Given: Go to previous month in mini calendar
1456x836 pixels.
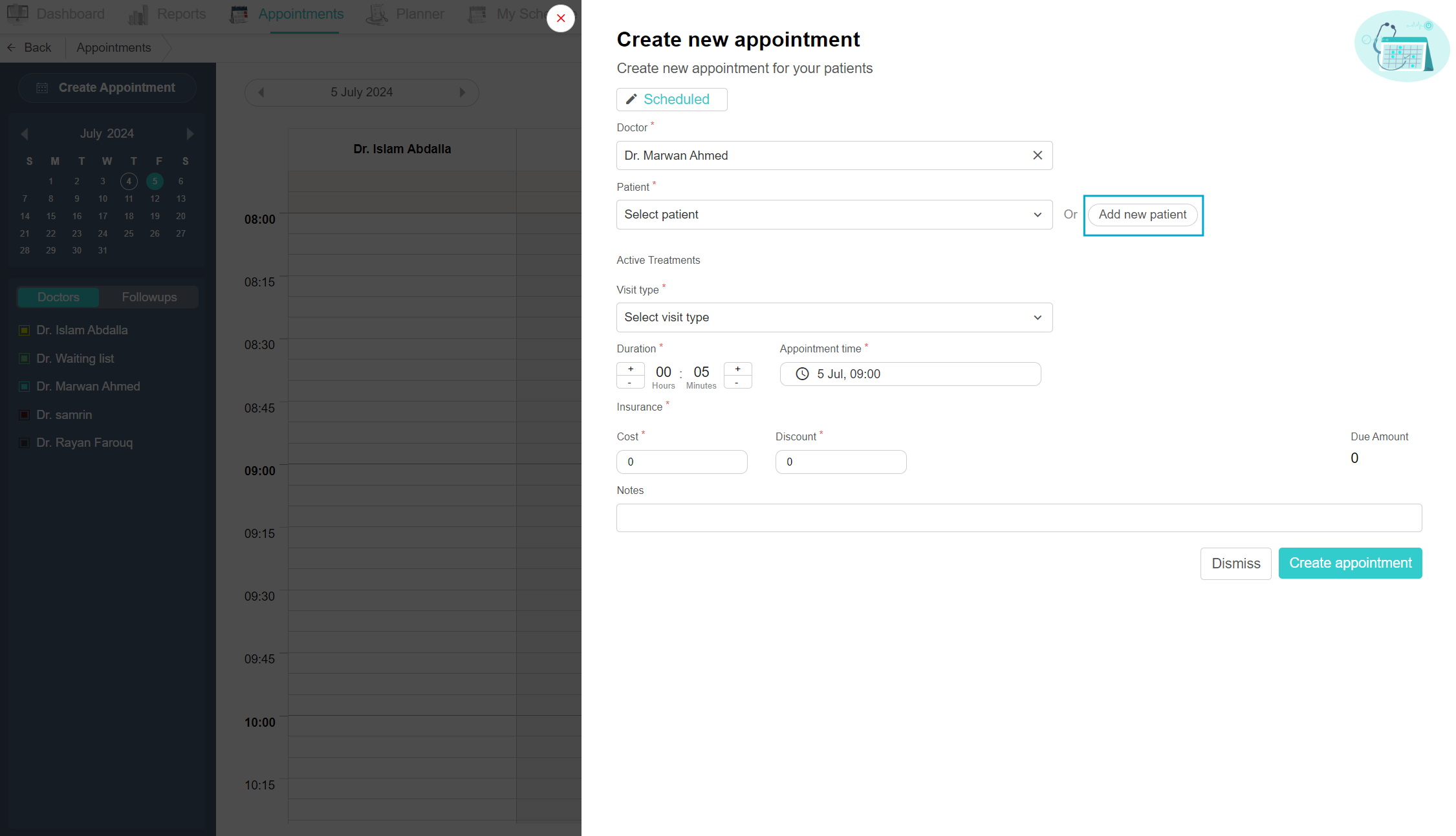Looking at the screenshot, I should coord(25,134).
